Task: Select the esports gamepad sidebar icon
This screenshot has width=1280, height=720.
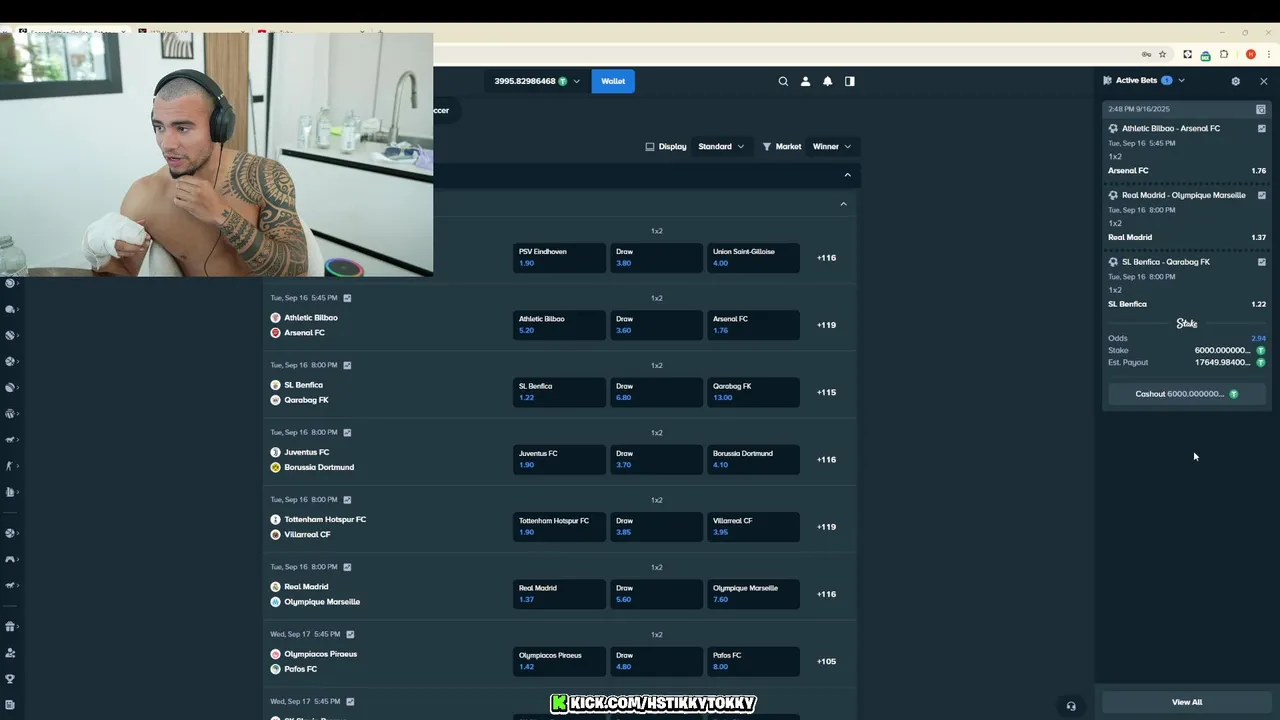Action: point(10,559)
